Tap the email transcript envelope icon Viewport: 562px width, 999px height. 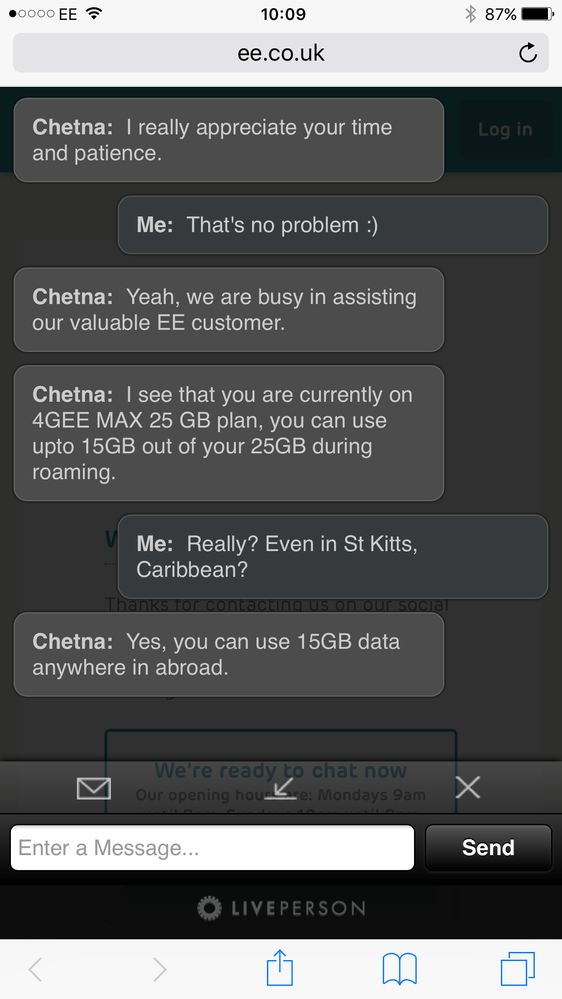click(94, 789)
